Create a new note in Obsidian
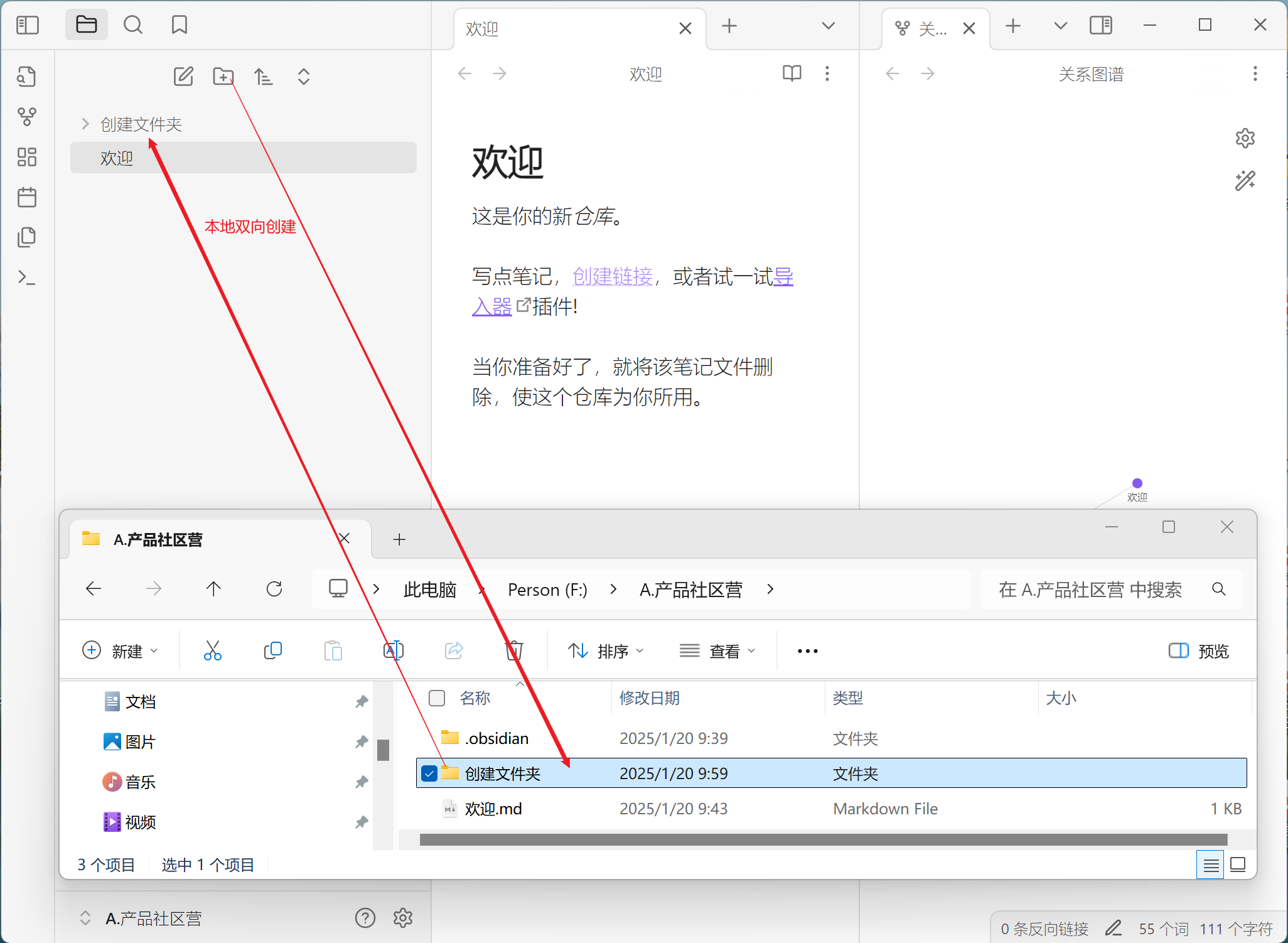The width and height of the screenshot is (1288, 943). tap(183, 77)
